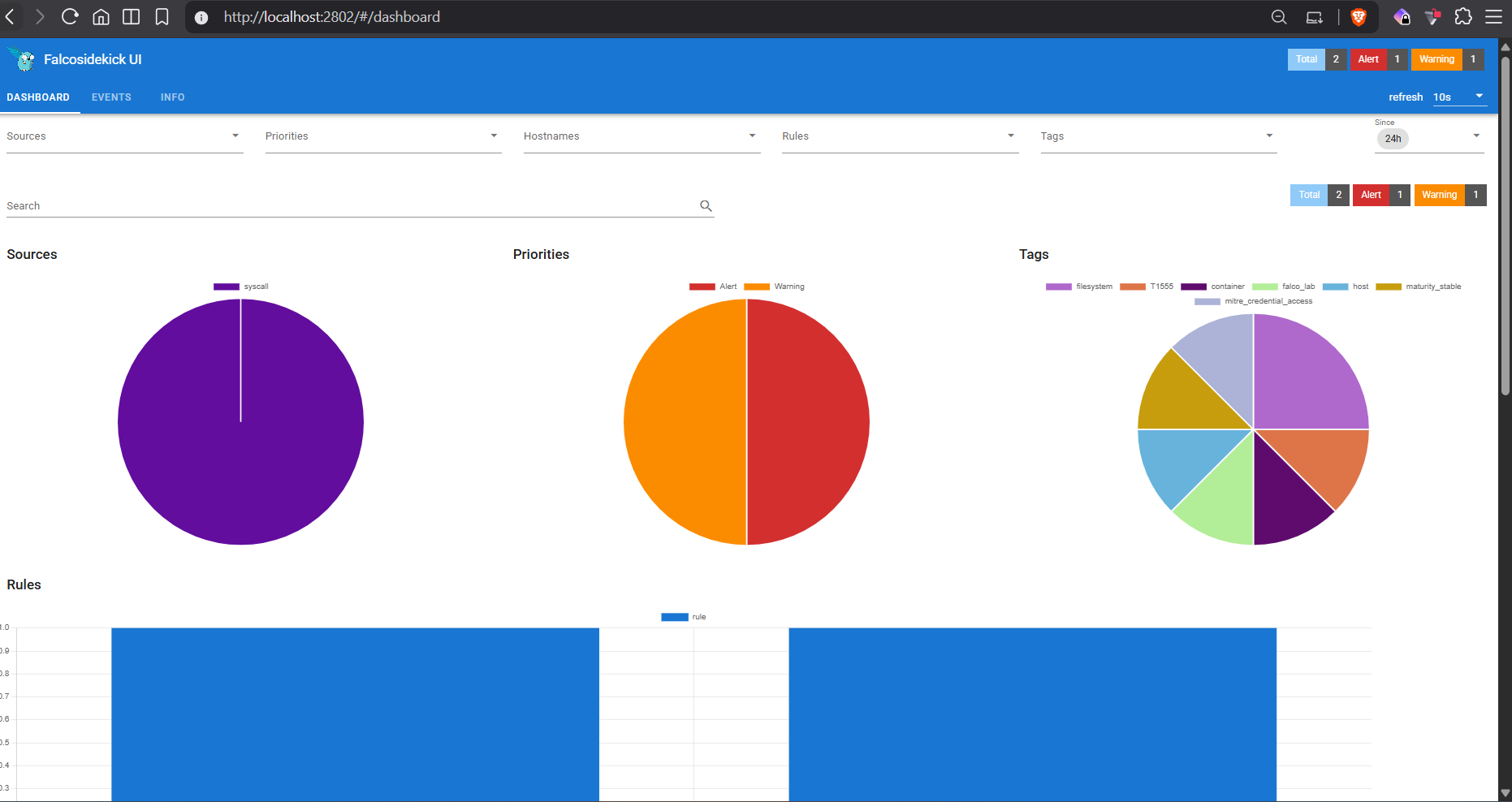Open the refresh interval dropdown

coord(1459,97)
